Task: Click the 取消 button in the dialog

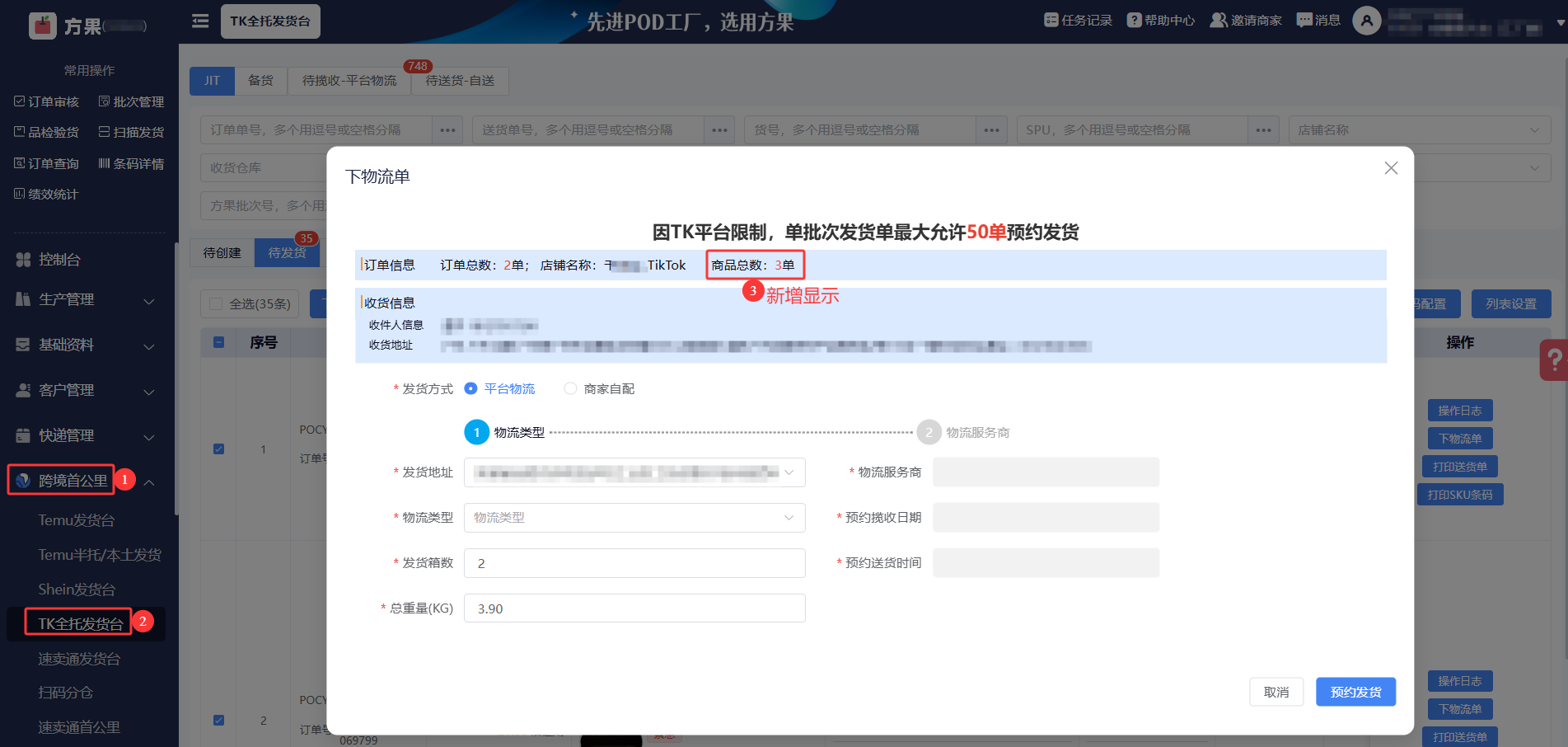Action: point(1276,693)
